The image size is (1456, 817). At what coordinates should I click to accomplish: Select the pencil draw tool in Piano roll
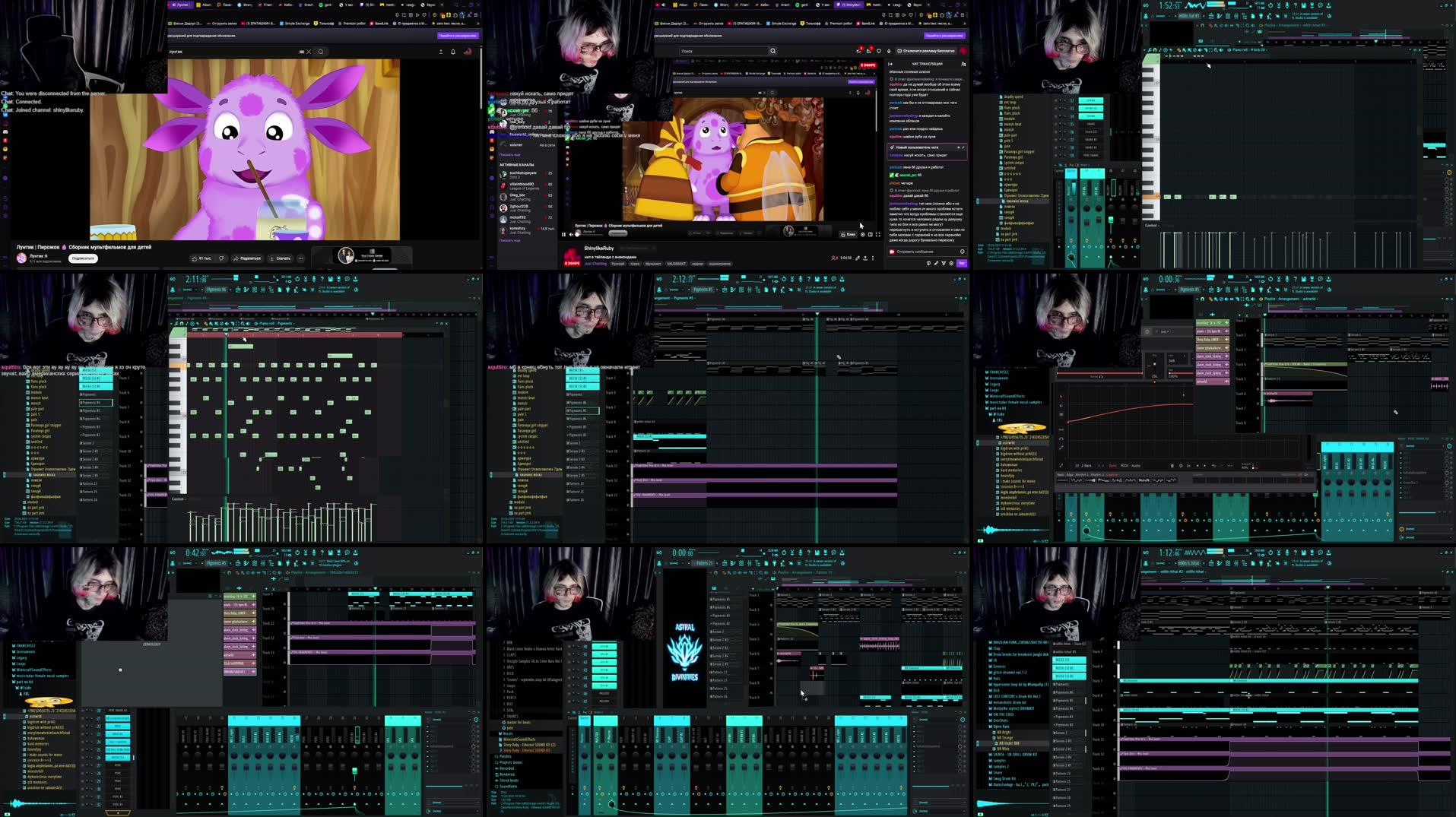click(206, 324)
